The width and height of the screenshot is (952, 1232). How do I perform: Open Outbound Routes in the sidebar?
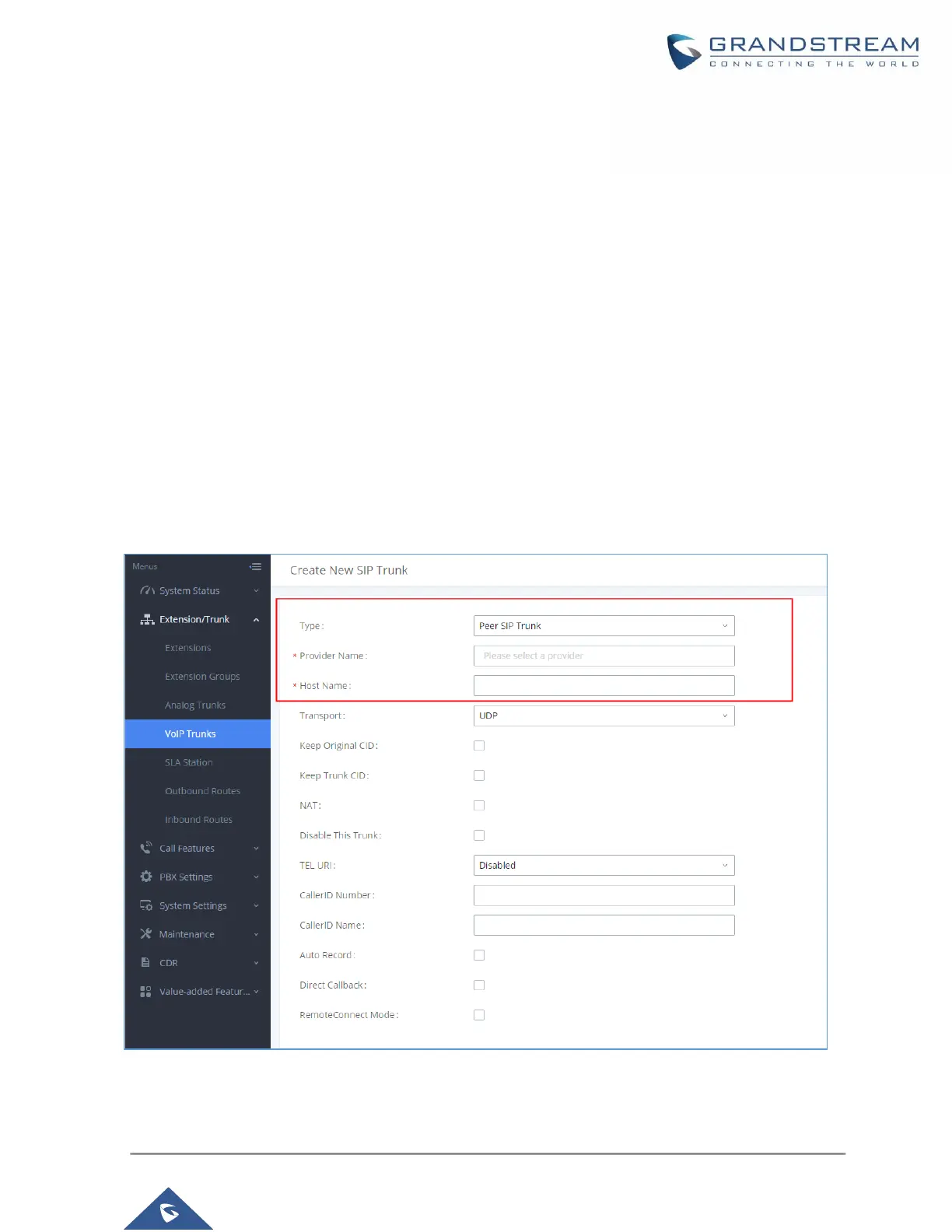(202, 791)
